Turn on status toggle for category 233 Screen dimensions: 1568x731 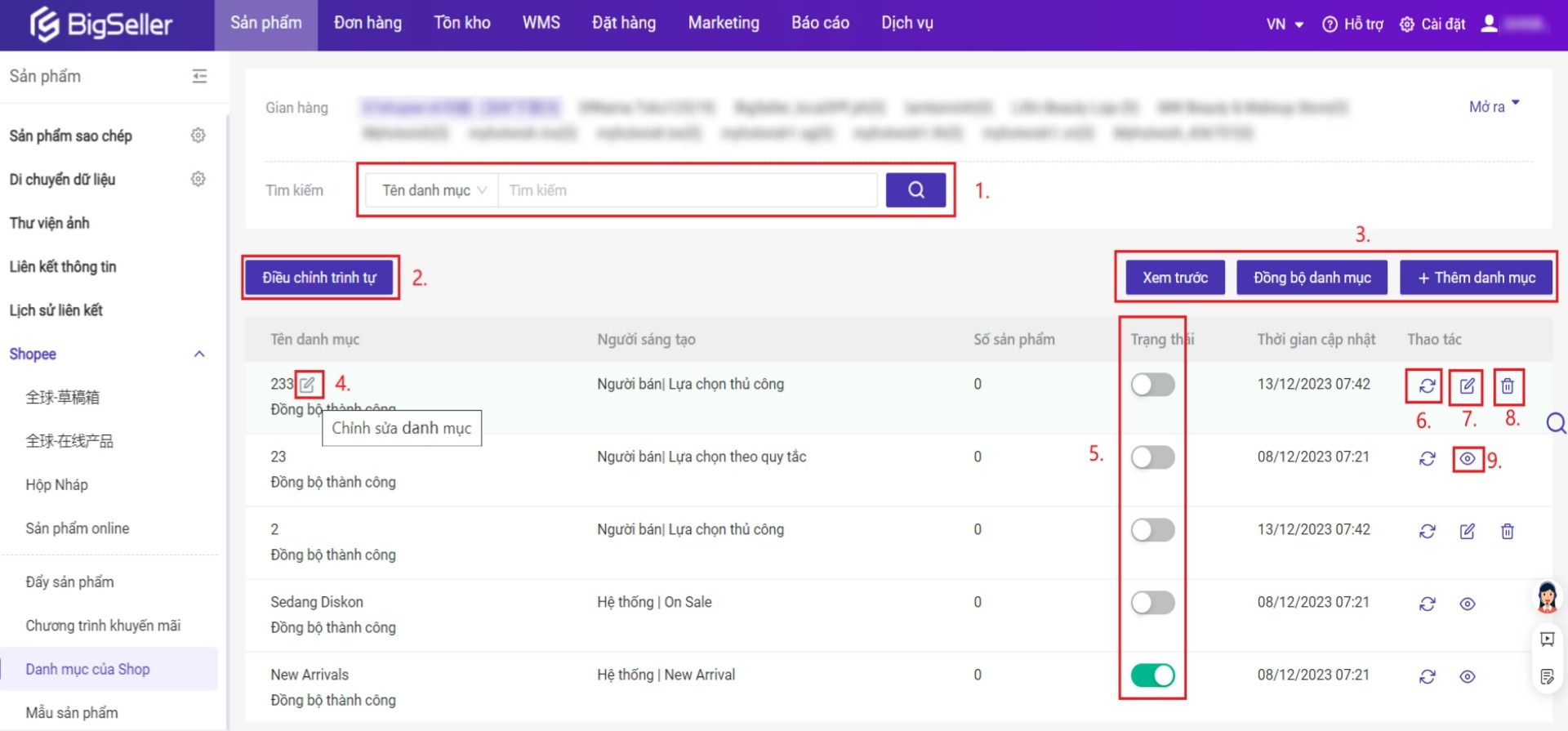1152,385
